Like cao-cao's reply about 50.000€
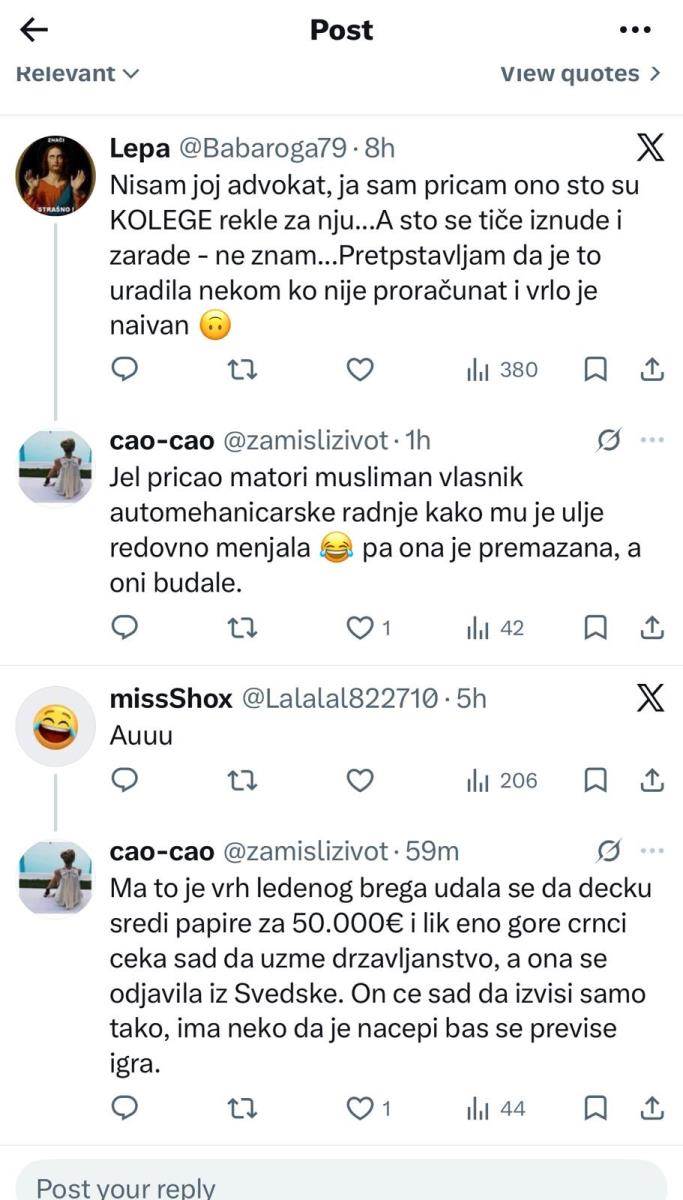The image size is (683, 1200). tap(359, 1108)
